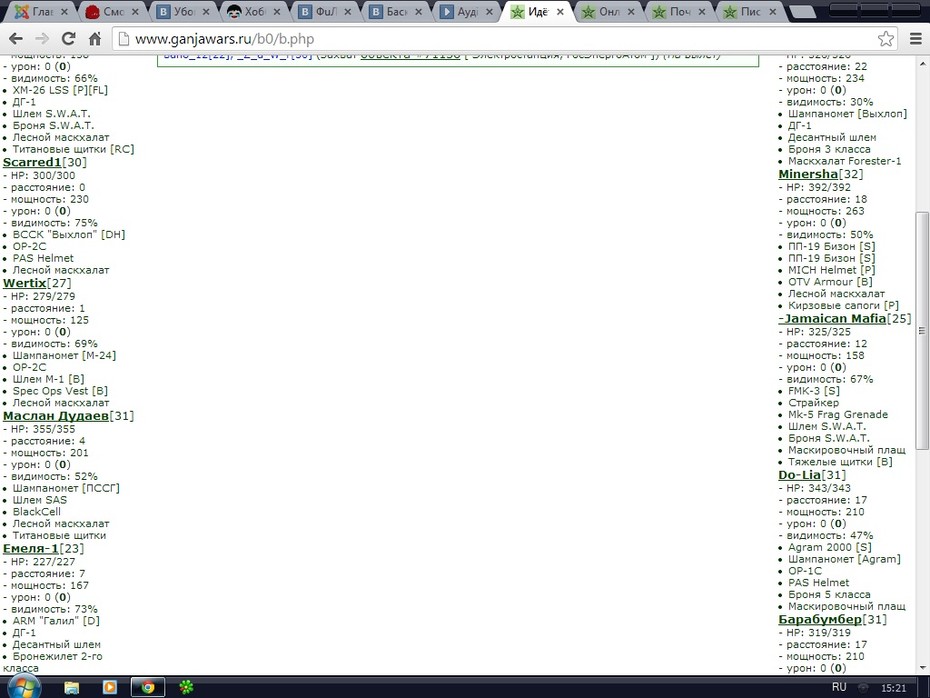This screenshot has width=930, height=698.
Task: Open the browser home page icon
Action: click(95, 39)
